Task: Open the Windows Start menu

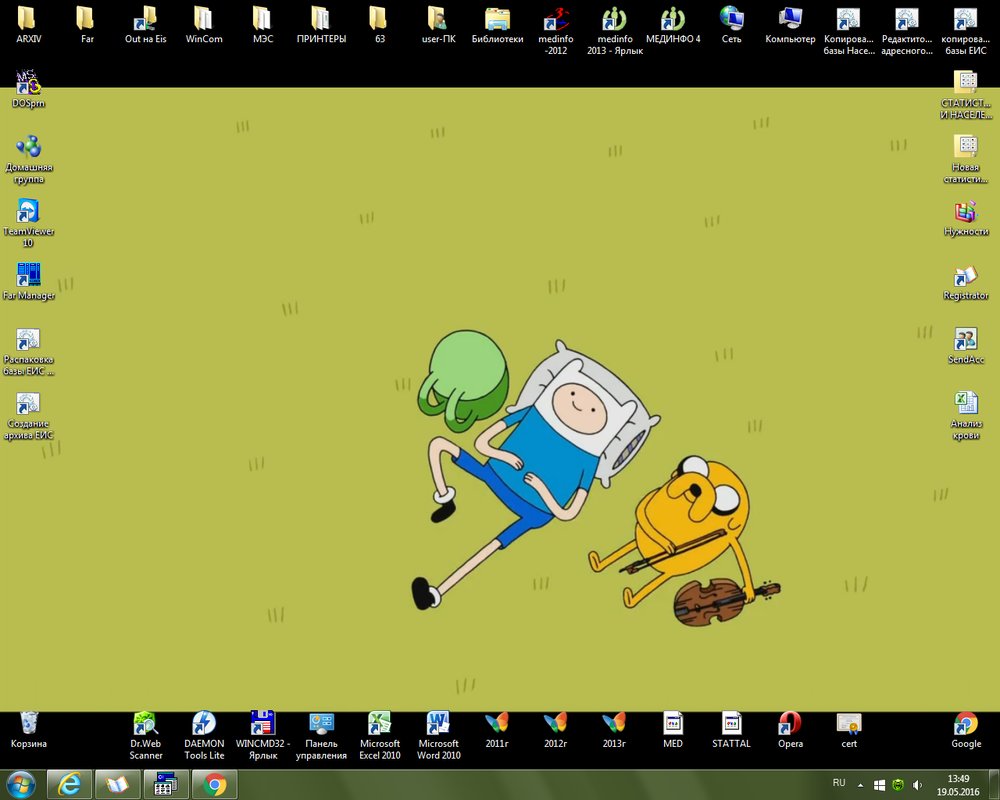Action: tap(20, 784)
